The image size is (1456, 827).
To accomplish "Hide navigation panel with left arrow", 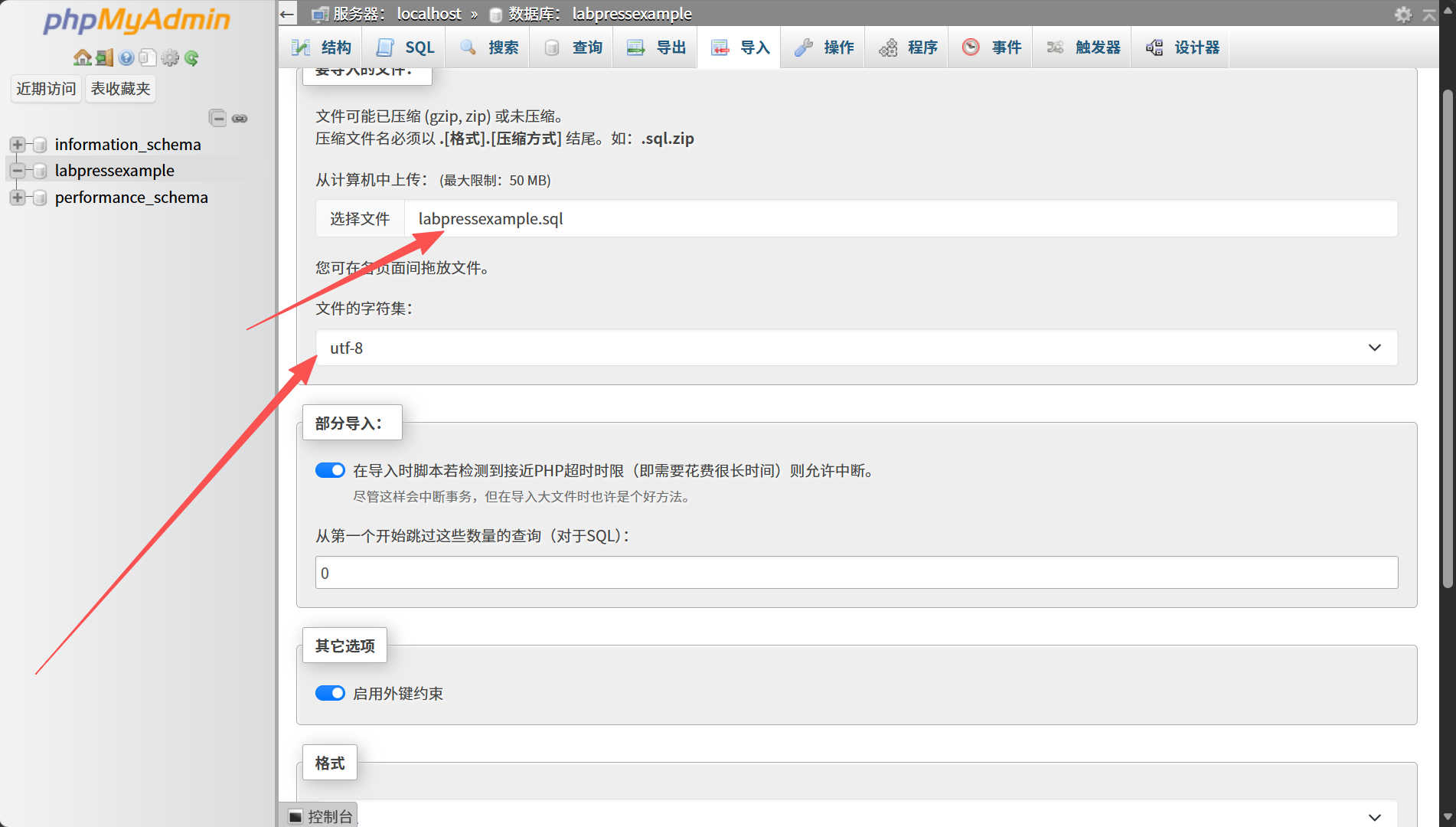I will [287, 14].
